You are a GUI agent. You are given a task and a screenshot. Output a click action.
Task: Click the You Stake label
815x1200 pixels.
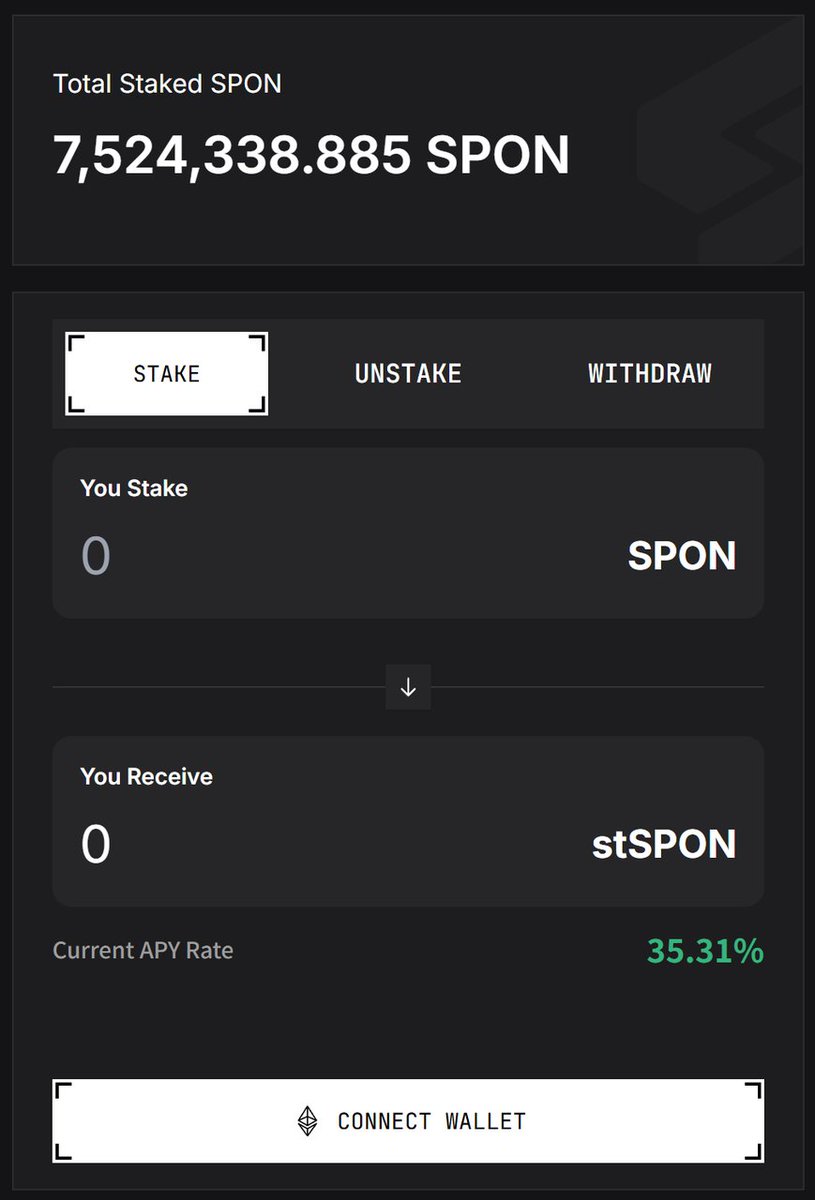click(x=134, y=488)
